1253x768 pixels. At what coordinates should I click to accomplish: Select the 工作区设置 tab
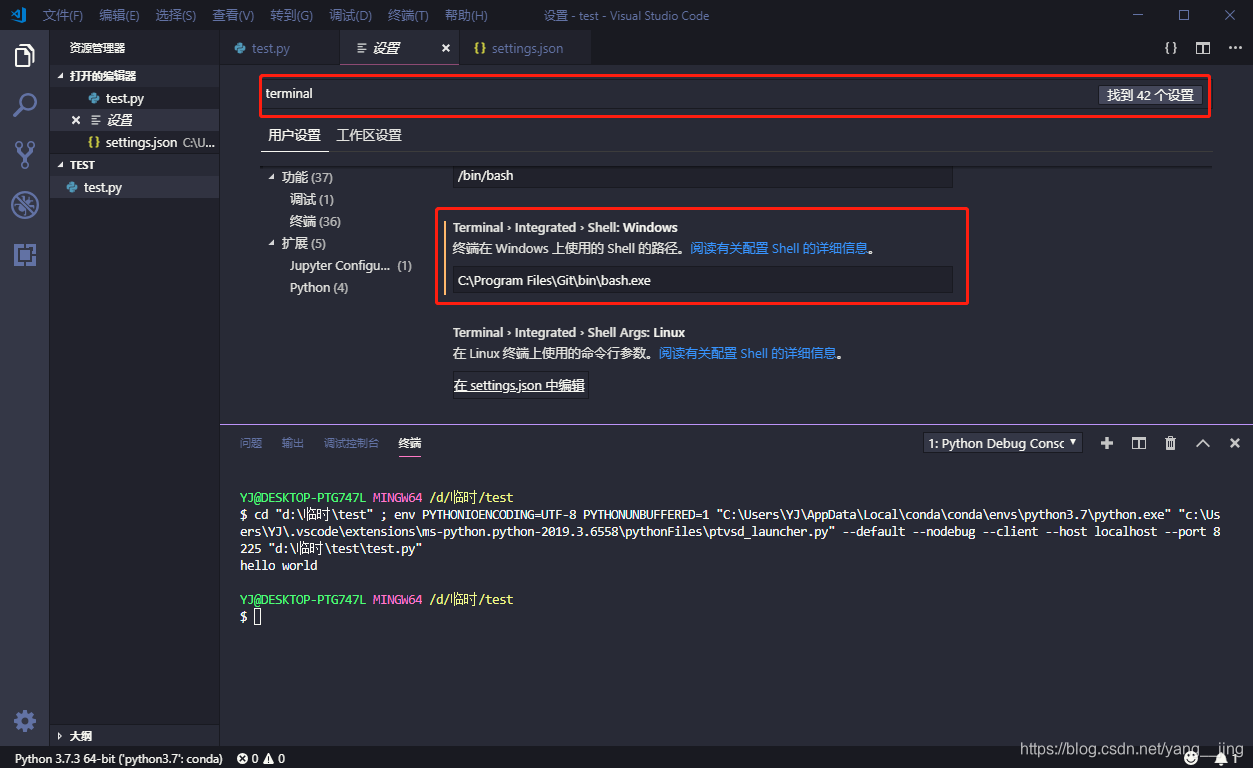(369, 135)
